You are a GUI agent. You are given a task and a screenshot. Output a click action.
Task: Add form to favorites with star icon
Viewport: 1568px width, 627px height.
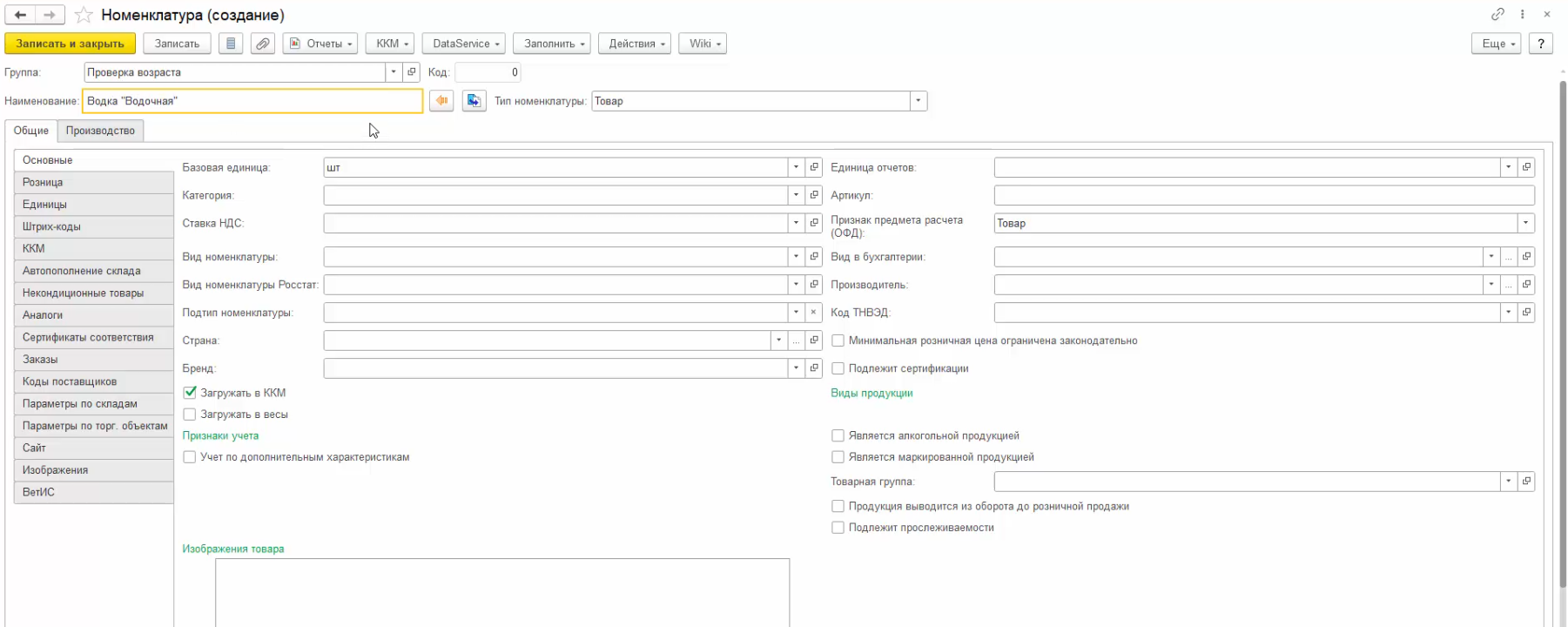[x=84, y=15]
